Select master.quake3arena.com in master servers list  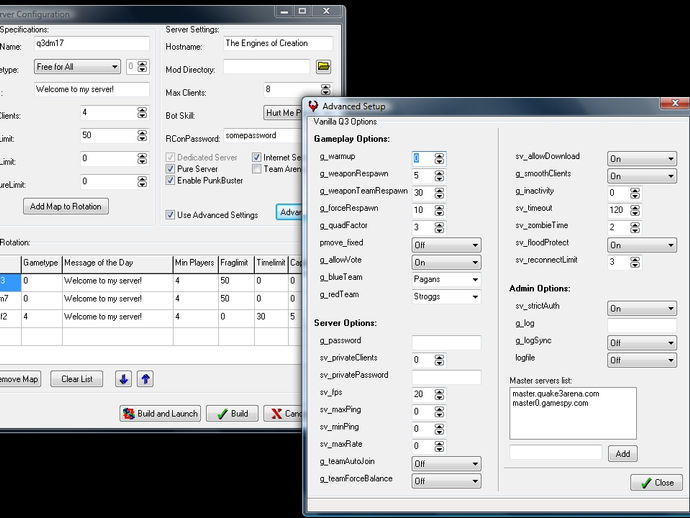pos(556,394)
